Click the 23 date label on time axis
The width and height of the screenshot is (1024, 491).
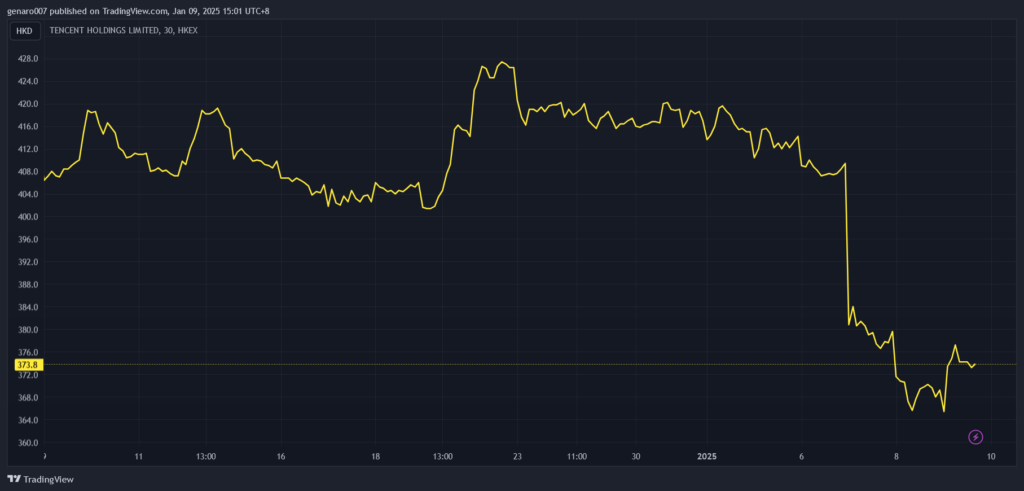pos(517,456)
